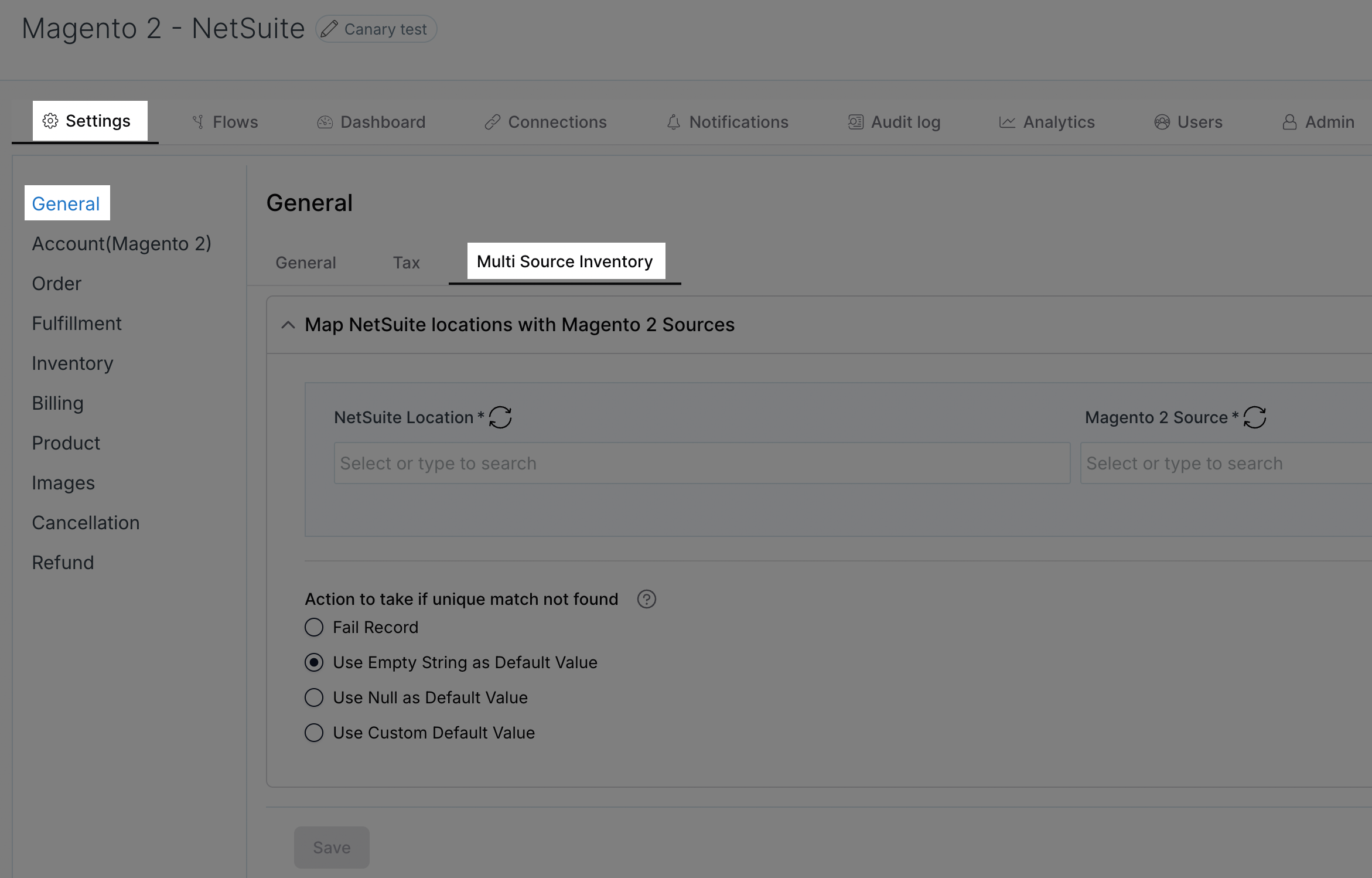The height and width of the screenshot is (878, 1372).
Task: Open the Product settings section
Action: (x=66, y=443)
